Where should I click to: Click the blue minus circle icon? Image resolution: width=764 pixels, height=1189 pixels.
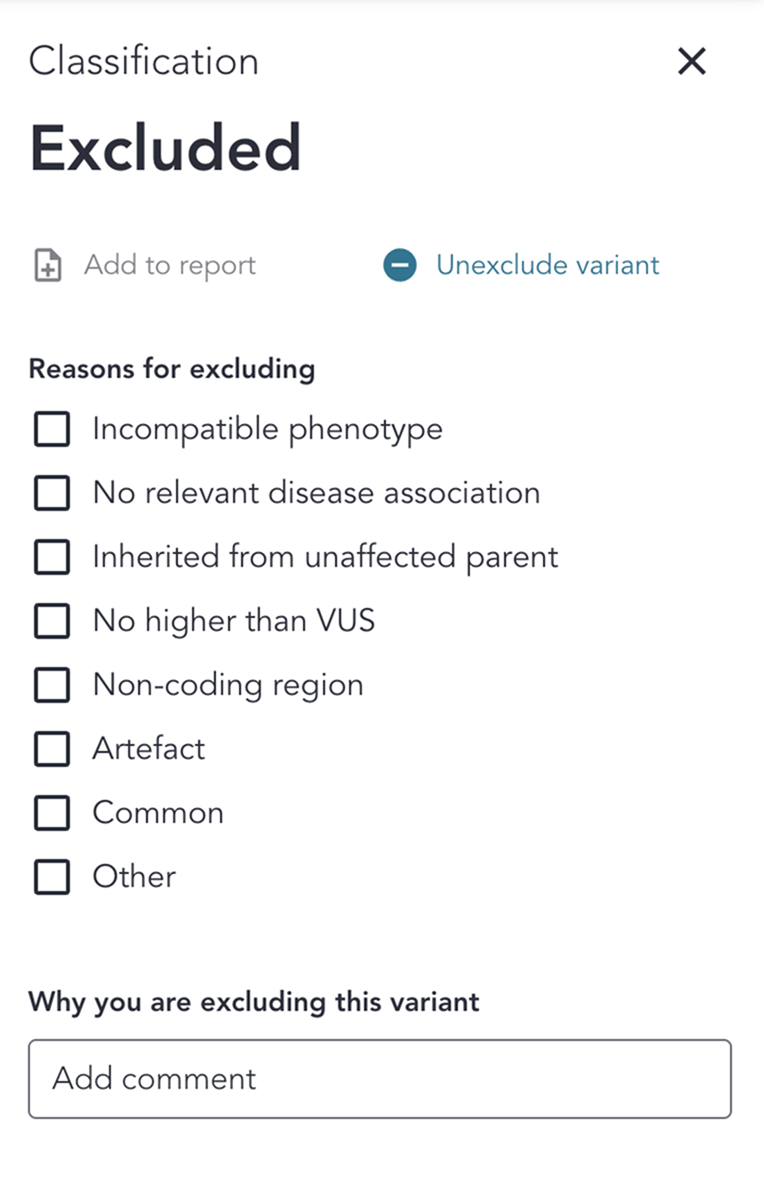click(x=399, y=265)
